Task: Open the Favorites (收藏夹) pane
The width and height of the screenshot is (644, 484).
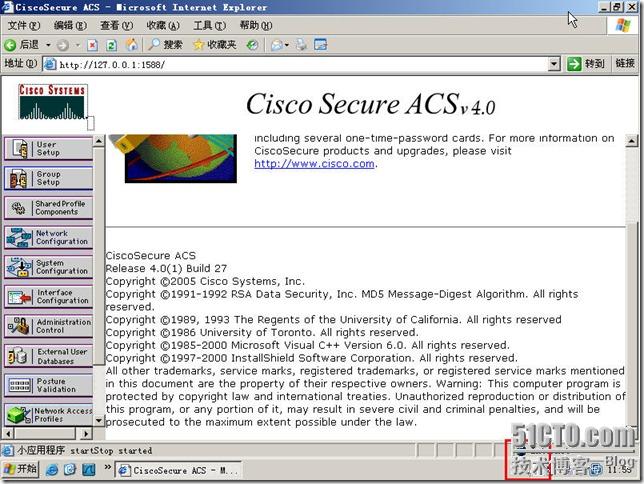Action: pyautogui.click(x=215, y=45)
